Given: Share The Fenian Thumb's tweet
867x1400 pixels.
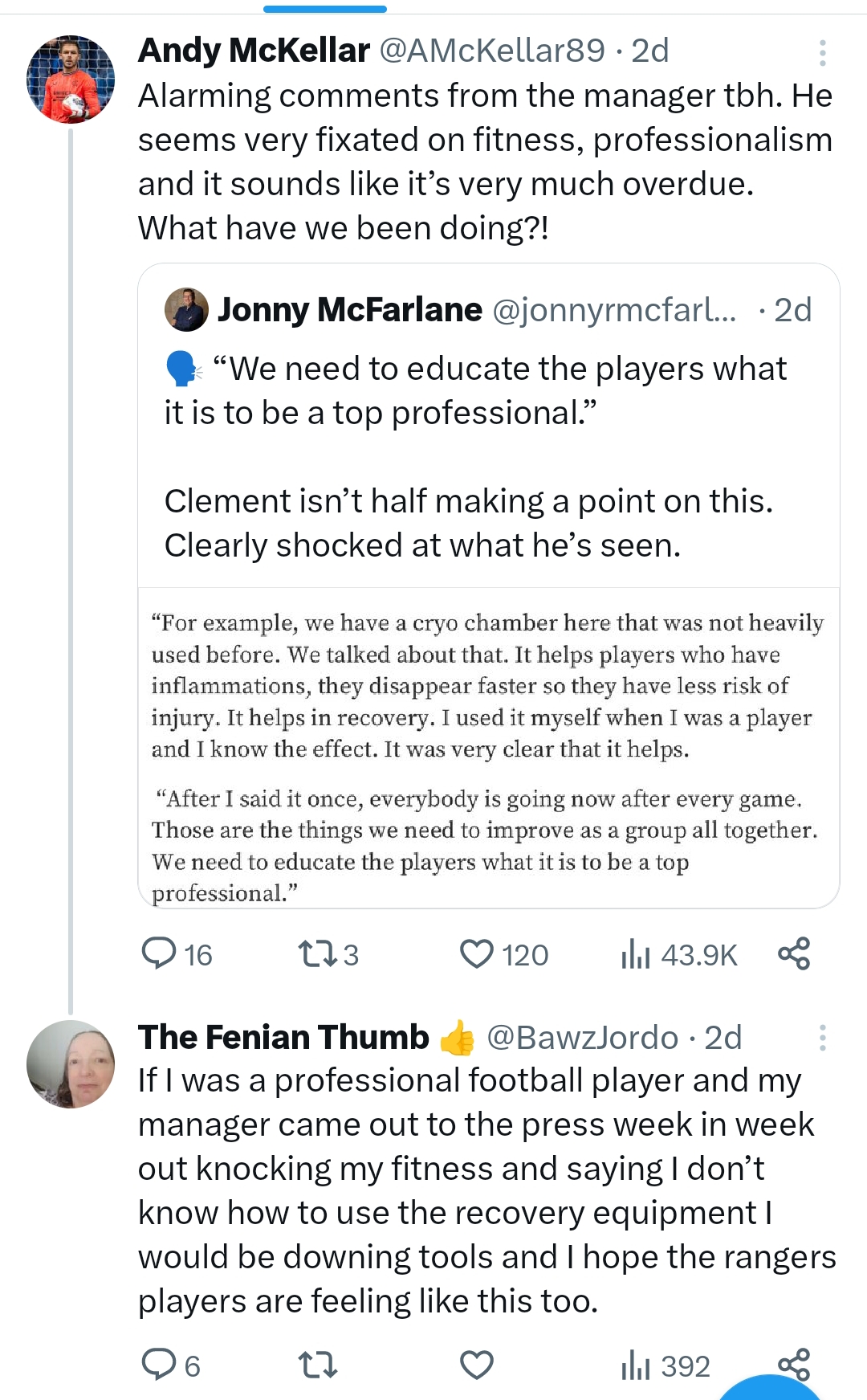Looking at the screenshot, I should pyautogui.click(x=794, y=1363).
